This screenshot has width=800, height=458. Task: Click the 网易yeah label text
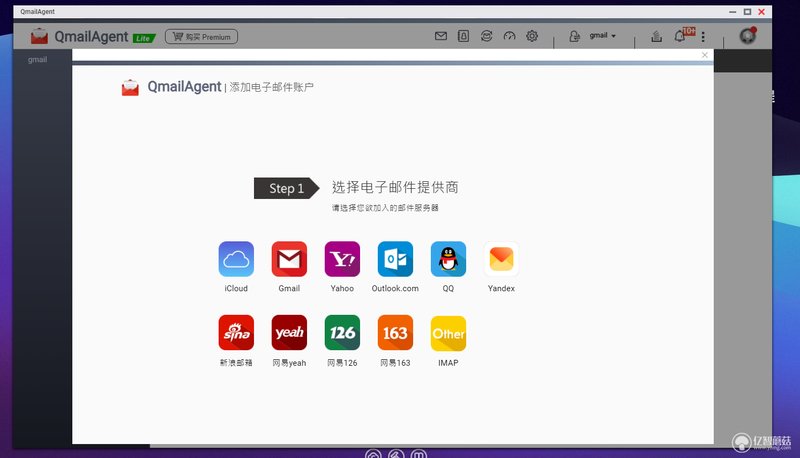[289, 363]
